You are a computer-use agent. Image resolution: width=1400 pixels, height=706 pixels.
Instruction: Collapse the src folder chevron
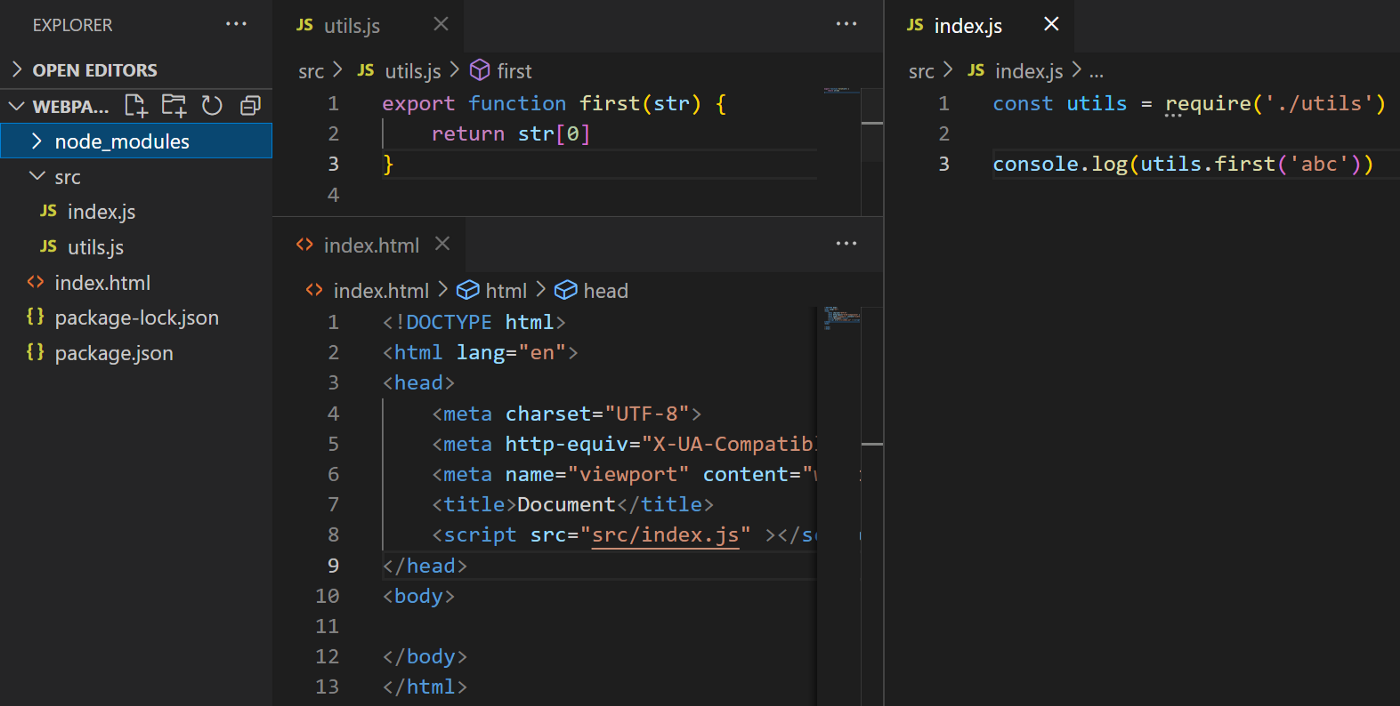(37, 176)
